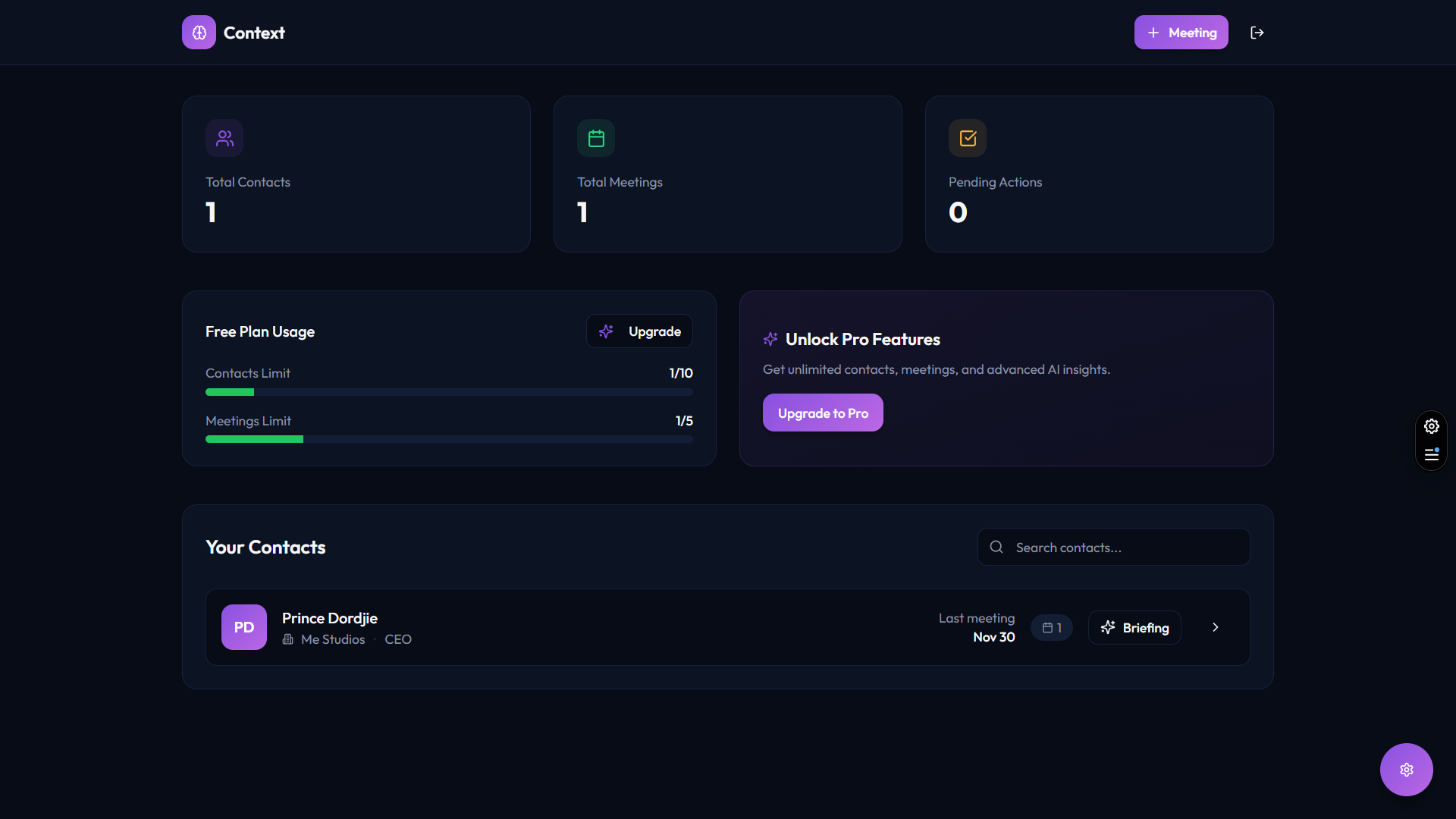Click the Pending Actions checkbox icon

[x=968, y=138]
